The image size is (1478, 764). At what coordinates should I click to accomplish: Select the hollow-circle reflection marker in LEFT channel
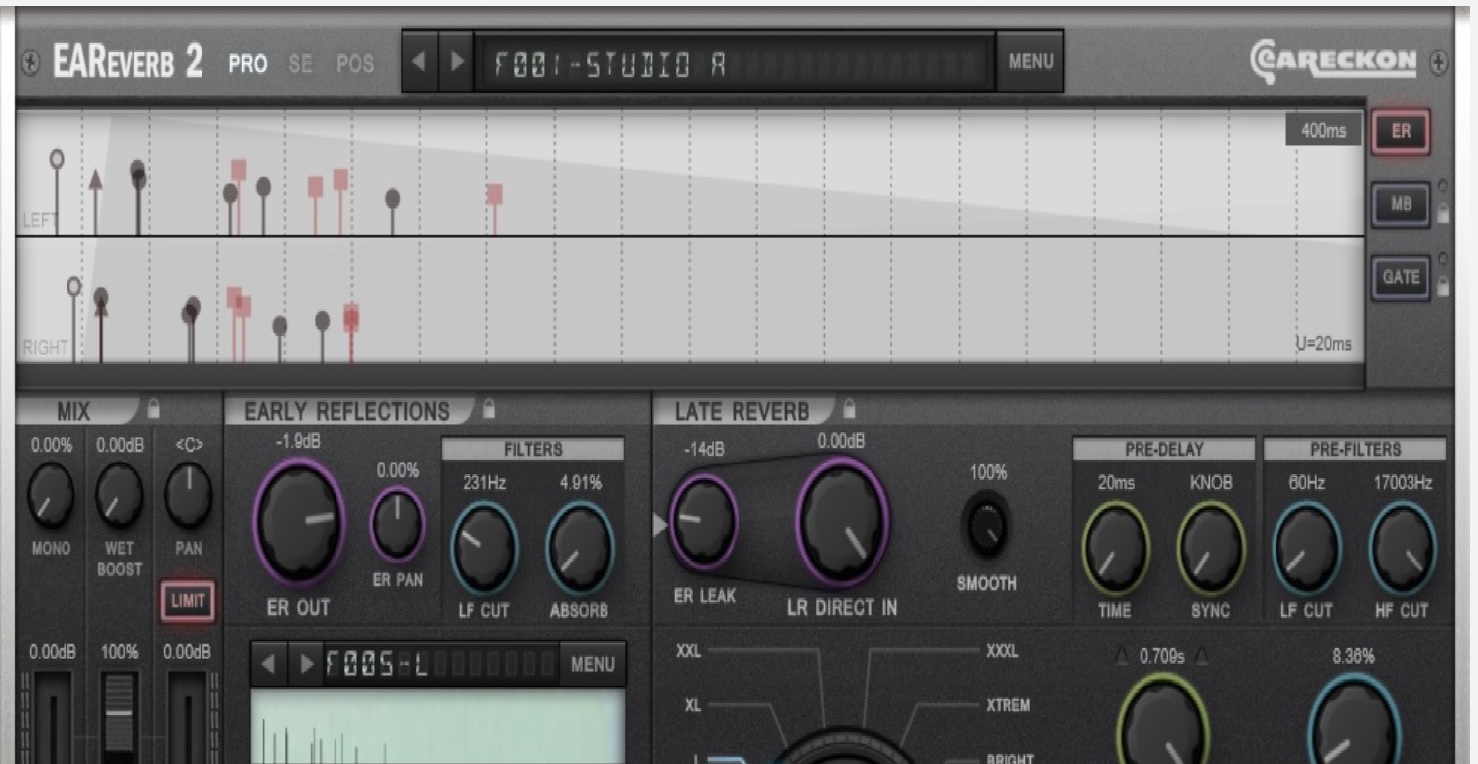[x=57, y=159]
